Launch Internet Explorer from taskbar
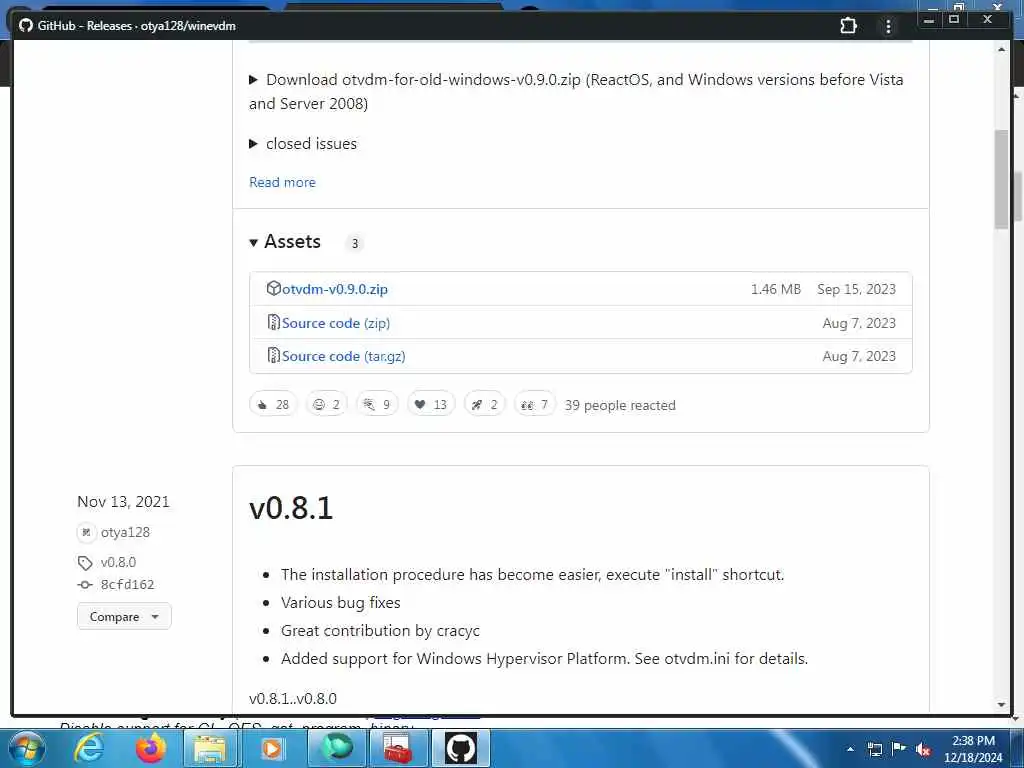Viewport: 1024px width, 768px height. (88, 748)
